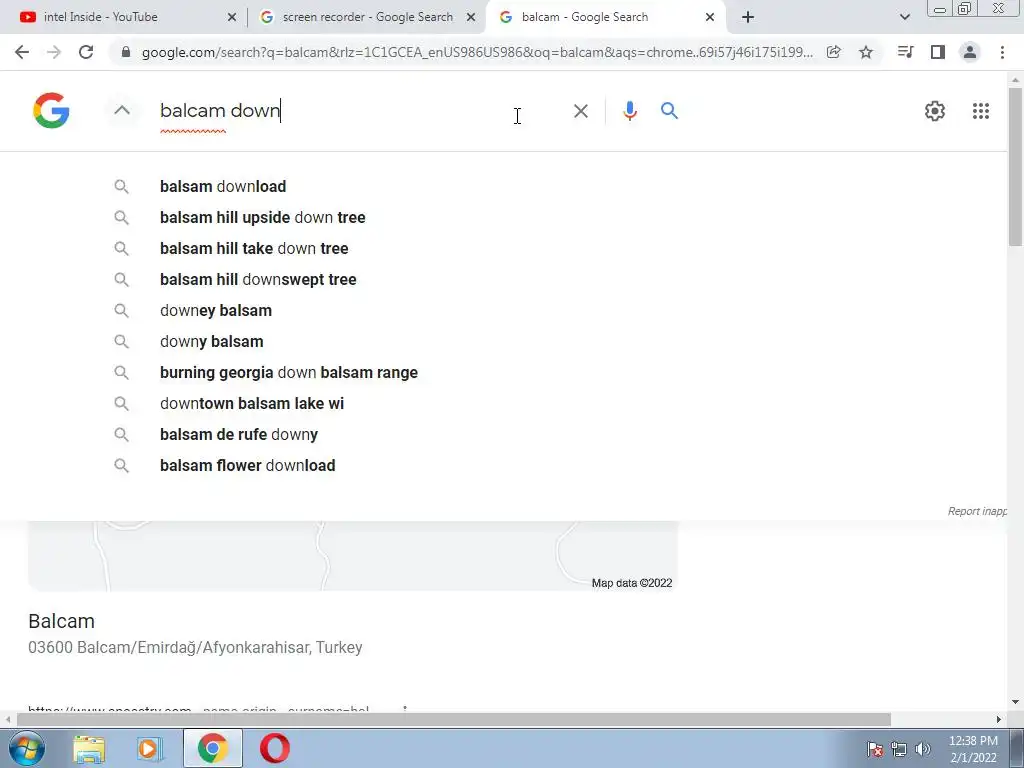Screen dimensions: 1024x768
Task: Click the Chrome taskbar icon
Action: (x=212, y=748)
